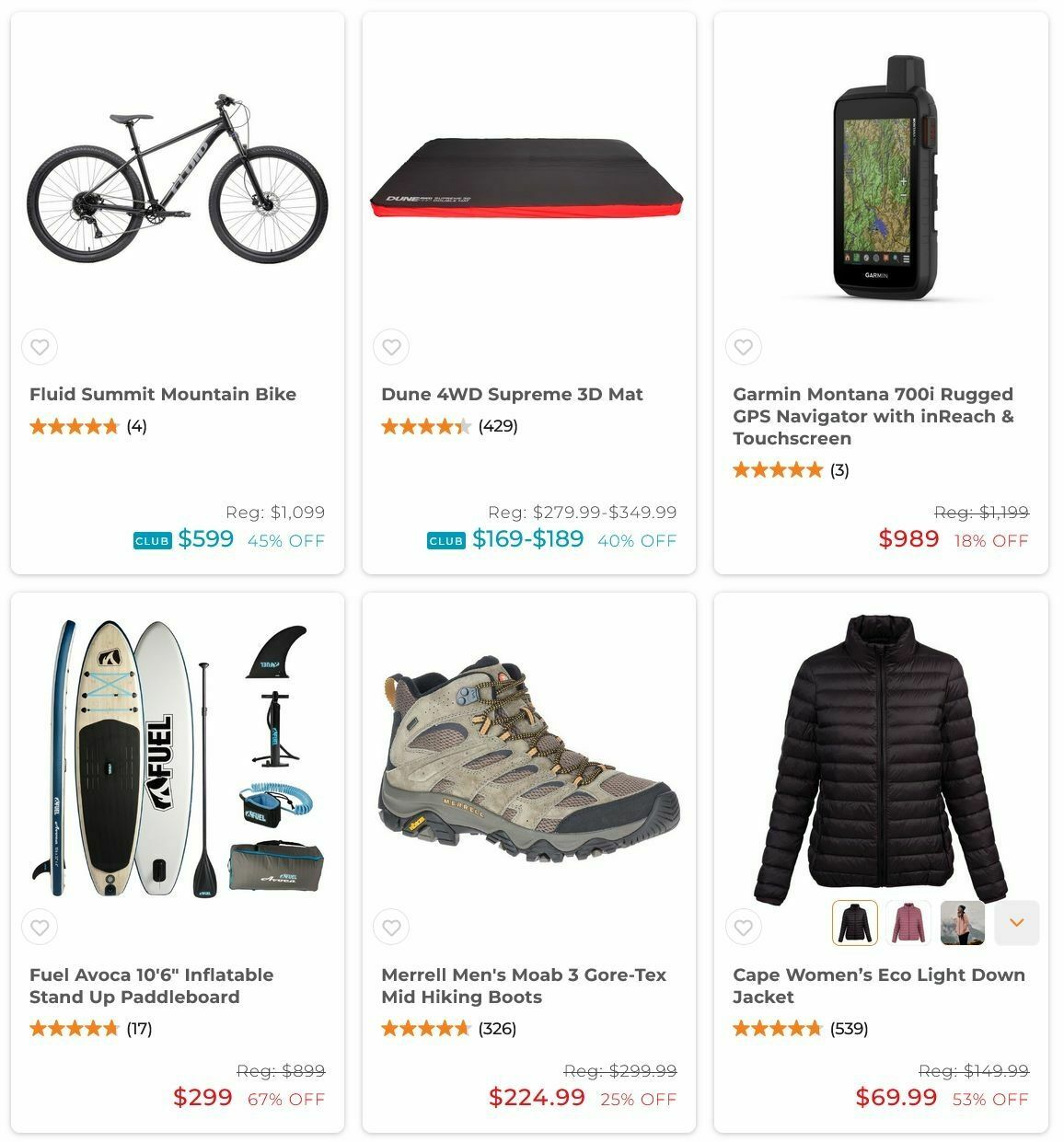
Task: Add Fluid Summit Mountain Bike to wishlist
Action: pos(40,347)
